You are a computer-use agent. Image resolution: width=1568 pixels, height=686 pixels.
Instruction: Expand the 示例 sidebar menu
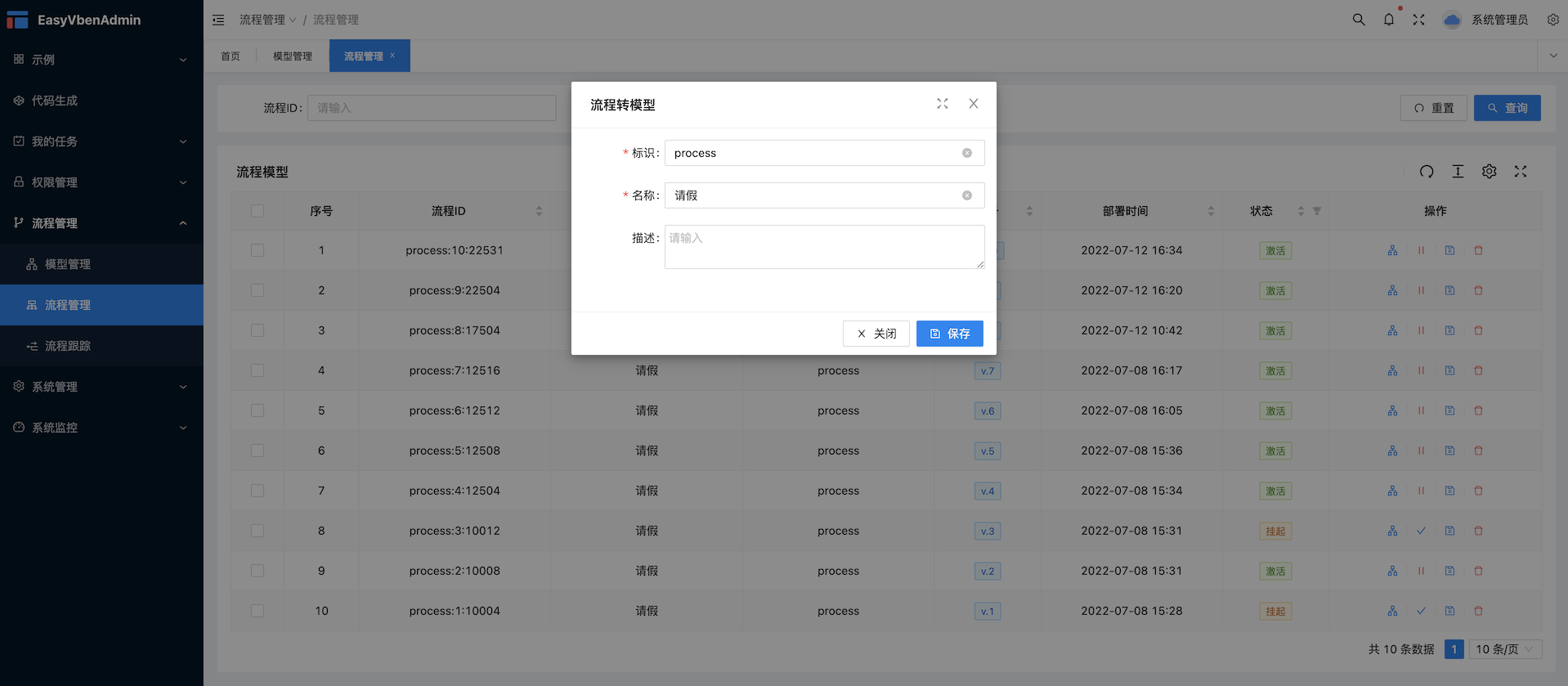pos(101,60)
